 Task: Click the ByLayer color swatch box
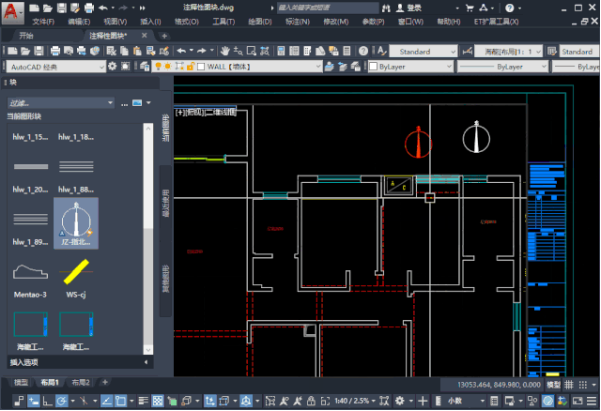373,67
